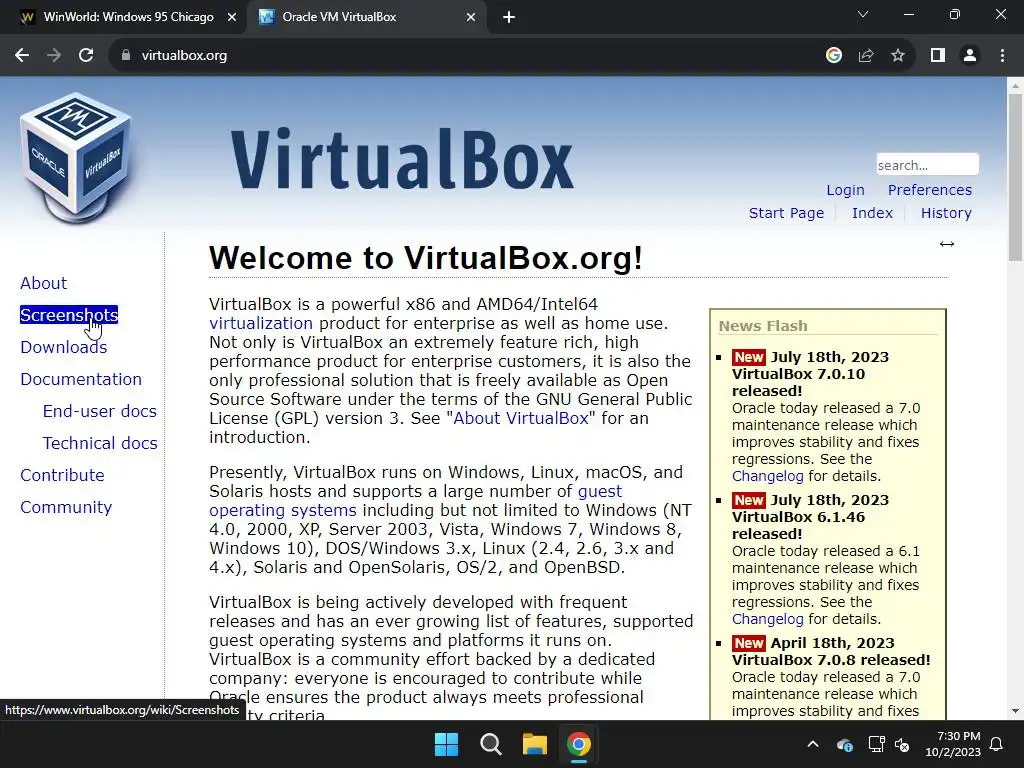Open the History link
The height and width of the screenshot is (768, 1024).
[946, 214]
